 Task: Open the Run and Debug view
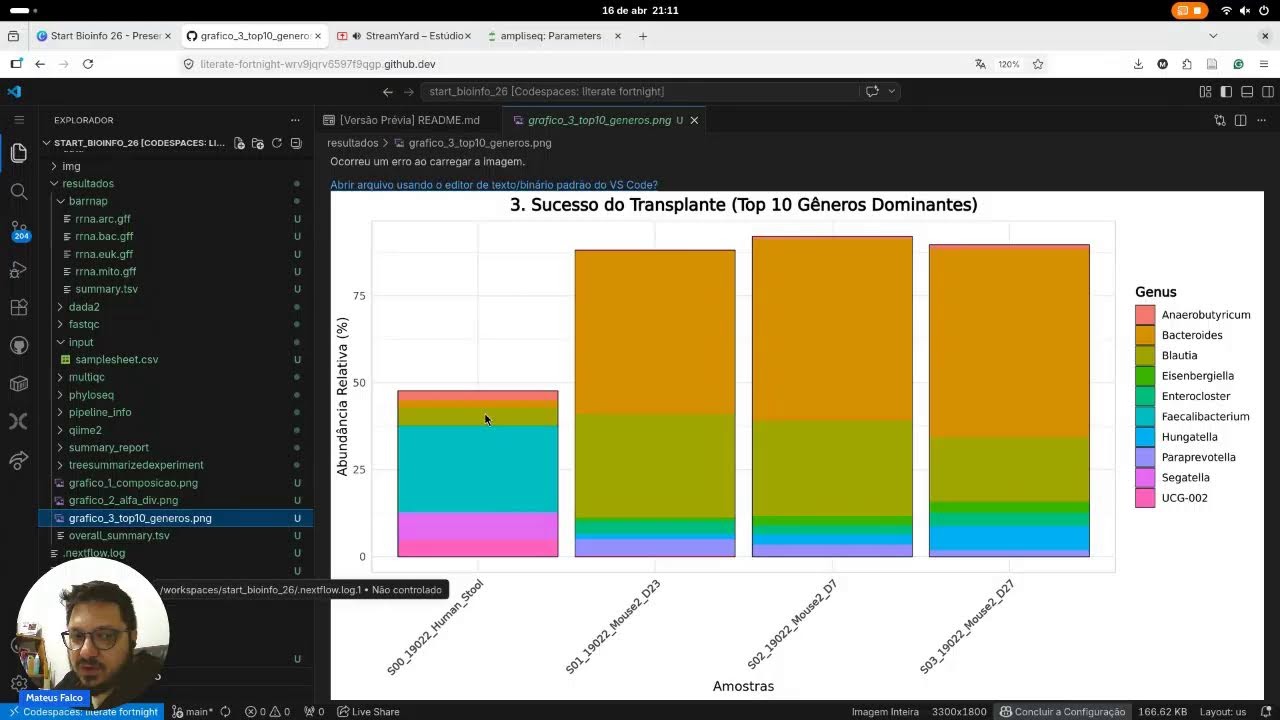(18, 269)
